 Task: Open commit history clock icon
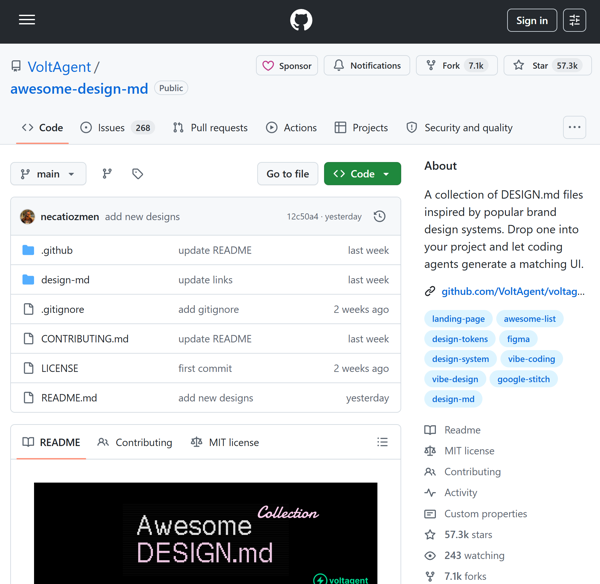[380, 217]
